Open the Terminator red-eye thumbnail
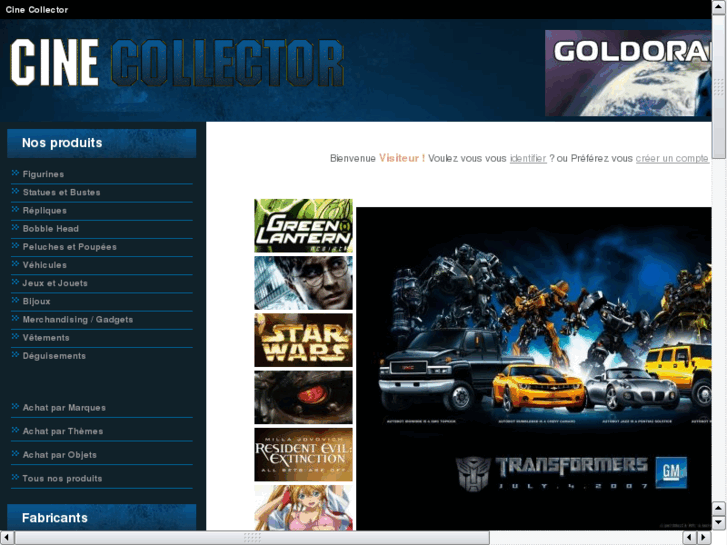This screenshot has width=727, height=545. [x=303, y=397]
